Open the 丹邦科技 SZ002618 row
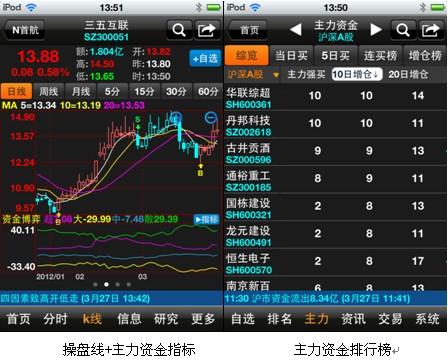 click(x=336, y=125)
